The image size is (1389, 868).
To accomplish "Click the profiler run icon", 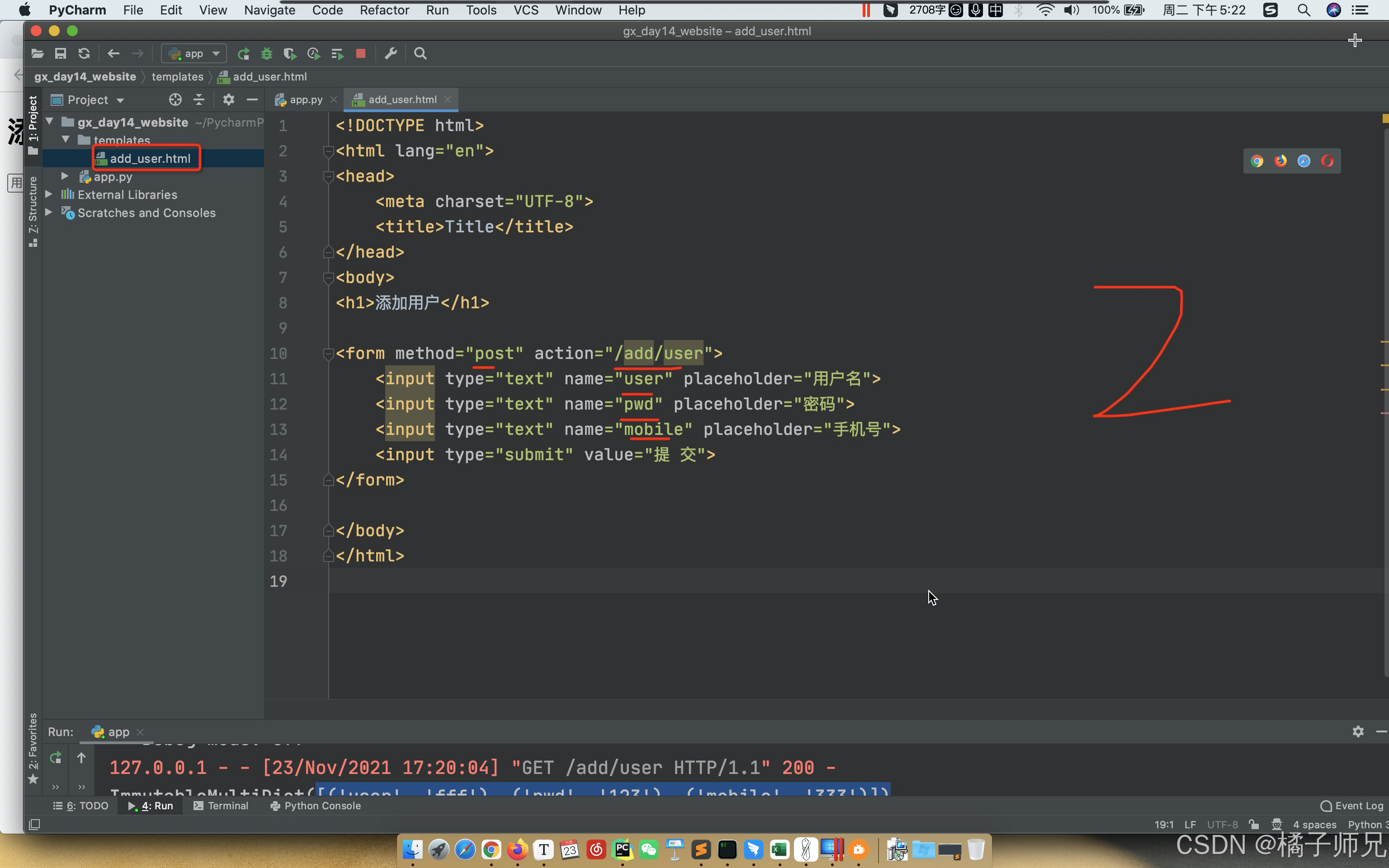I will coord(313,53).
